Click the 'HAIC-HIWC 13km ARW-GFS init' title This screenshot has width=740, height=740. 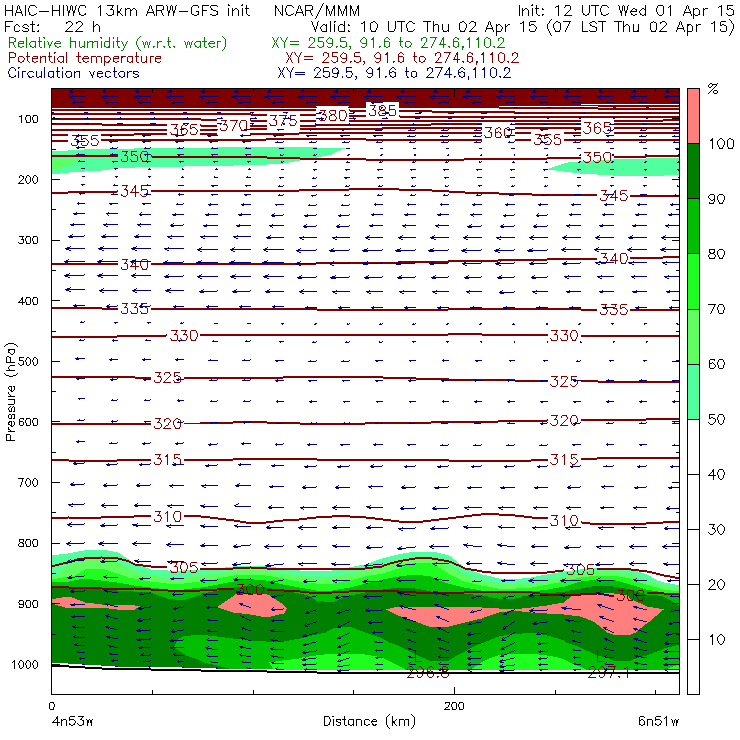tap(126, 11)
